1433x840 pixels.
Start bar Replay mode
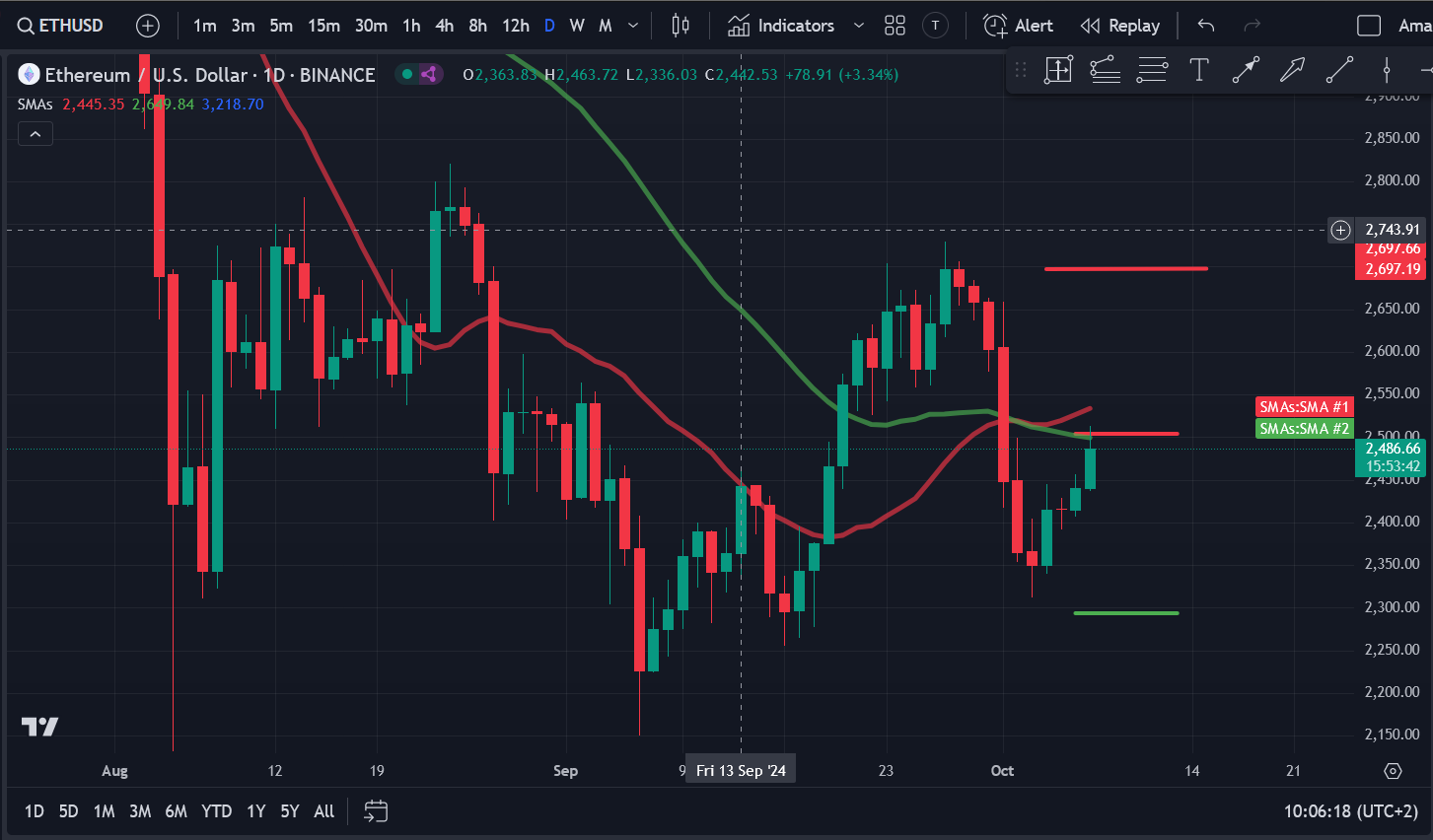pyautogui.click(x=1119, y=26)
